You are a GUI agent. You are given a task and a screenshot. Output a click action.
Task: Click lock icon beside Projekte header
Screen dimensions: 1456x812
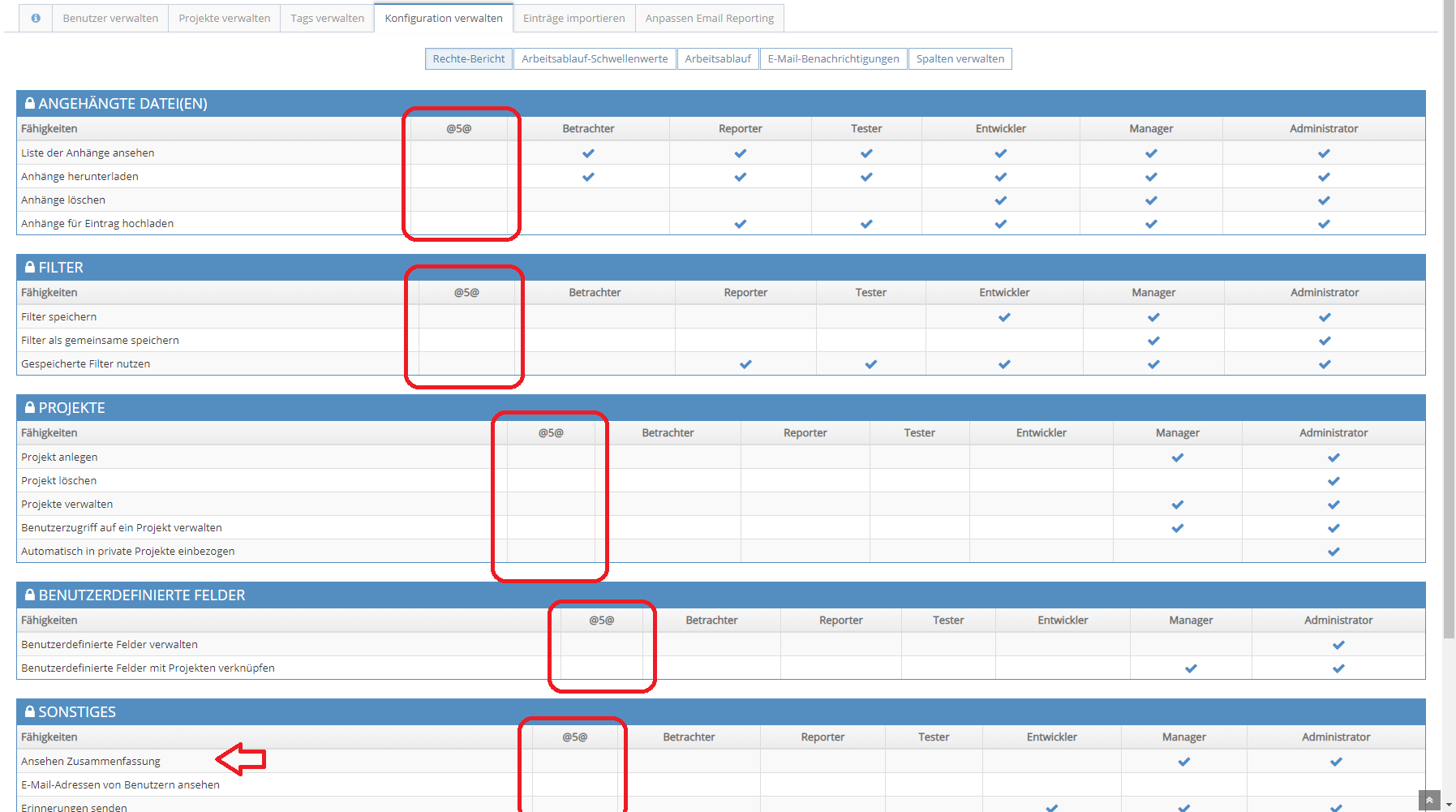click(x=30, y=407)
